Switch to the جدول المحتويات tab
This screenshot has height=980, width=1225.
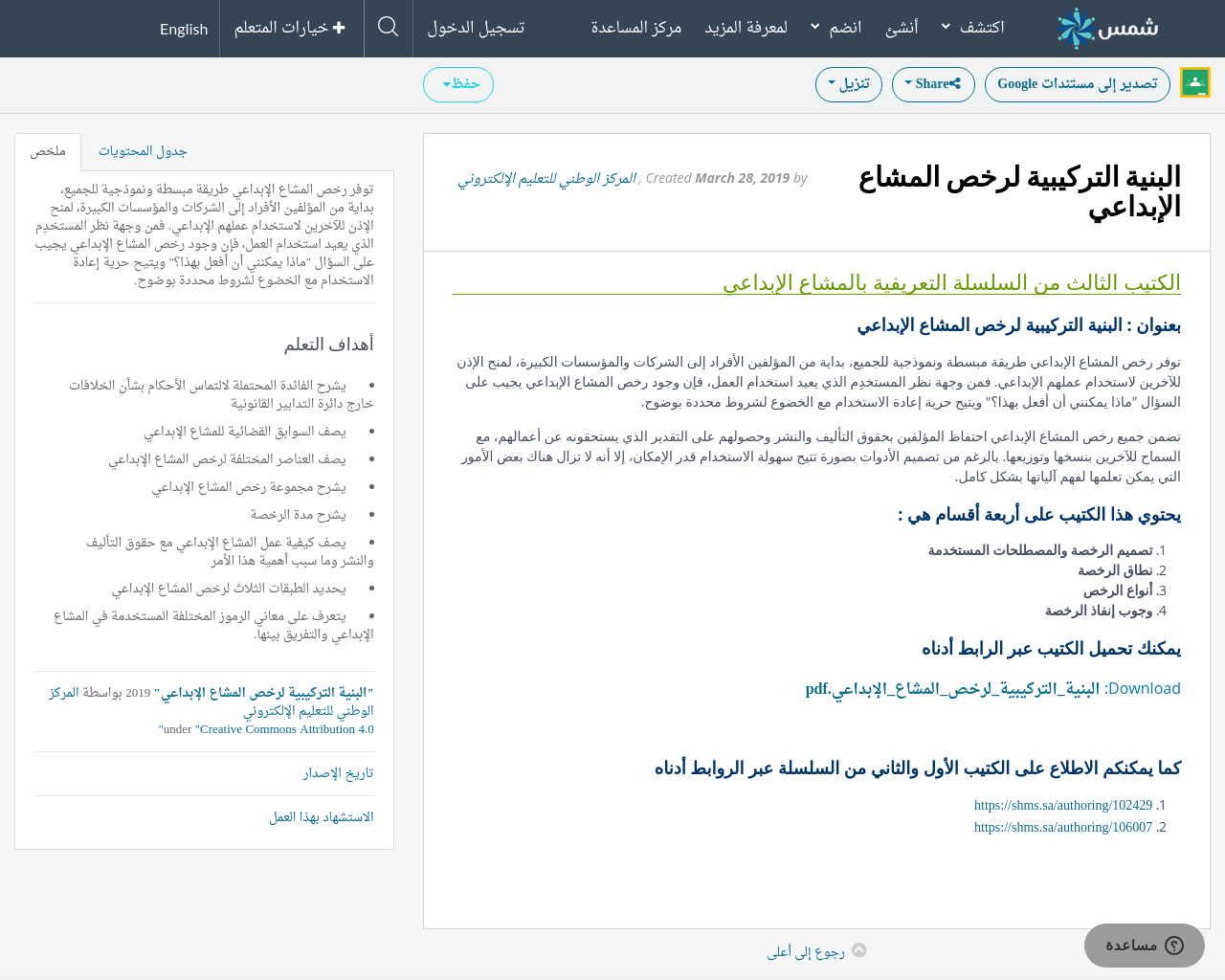(x=141, y=150)
